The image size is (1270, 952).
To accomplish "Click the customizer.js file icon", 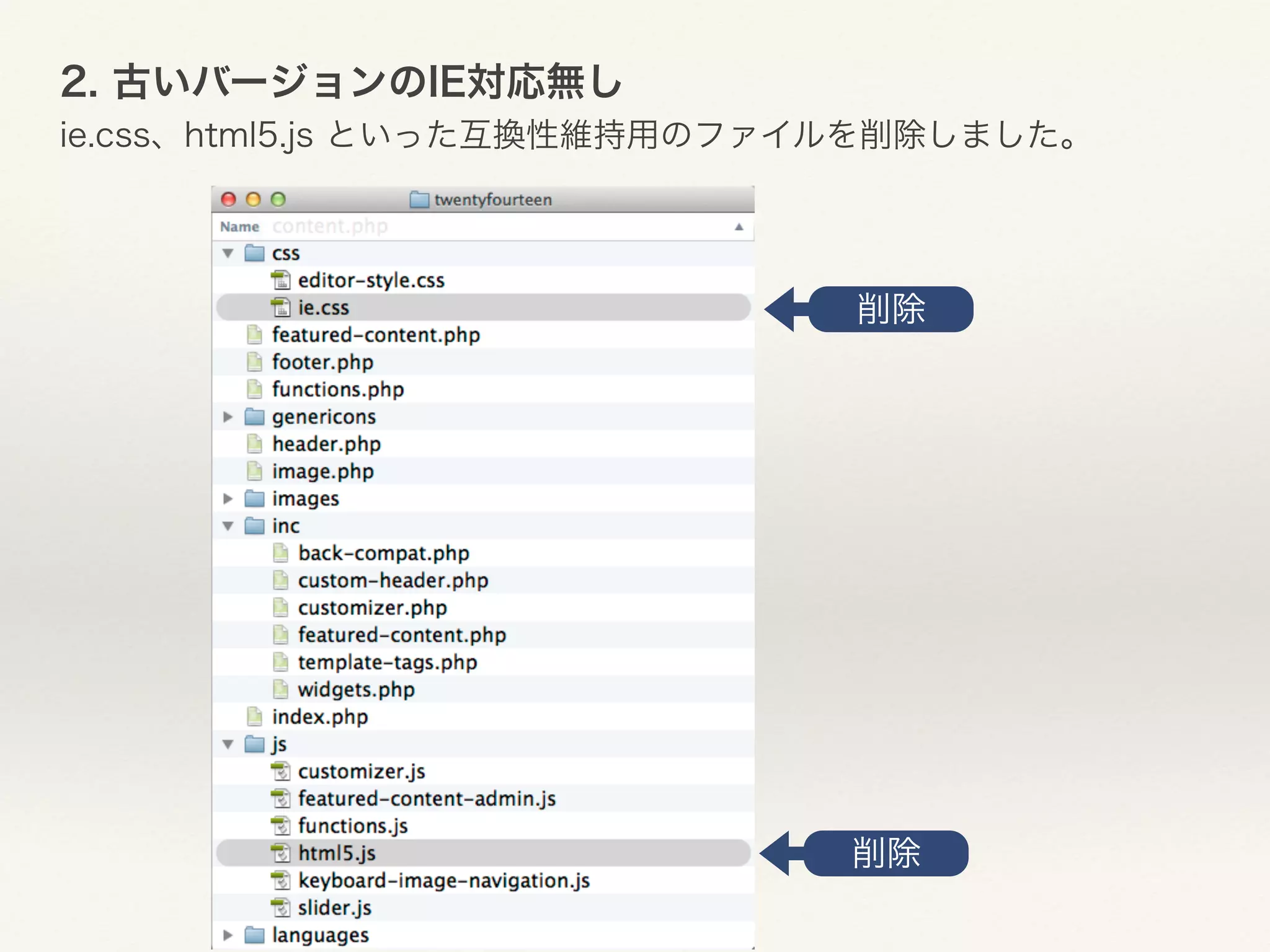I will (x=281, y=771).
